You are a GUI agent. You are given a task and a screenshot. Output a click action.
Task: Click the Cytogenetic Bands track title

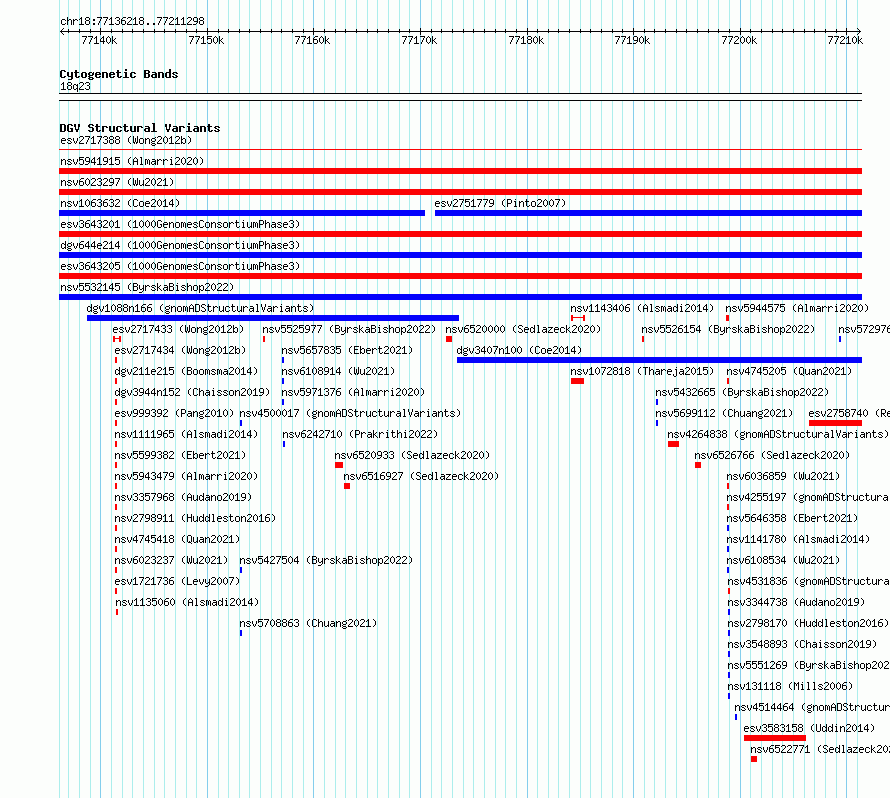click(x=119, y=74)
